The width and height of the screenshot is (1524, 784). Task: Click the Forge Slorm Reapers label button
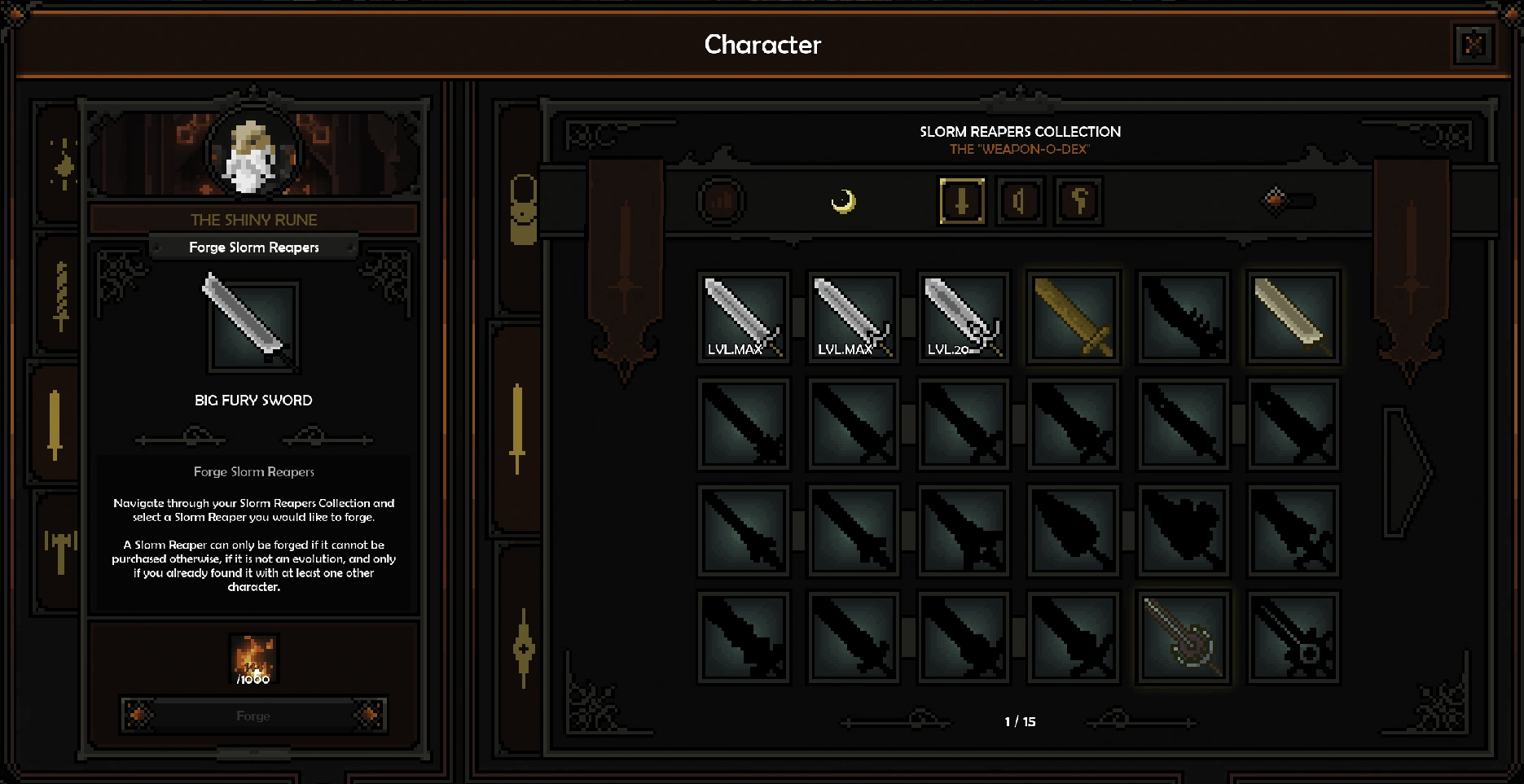(x=254, y=247)
